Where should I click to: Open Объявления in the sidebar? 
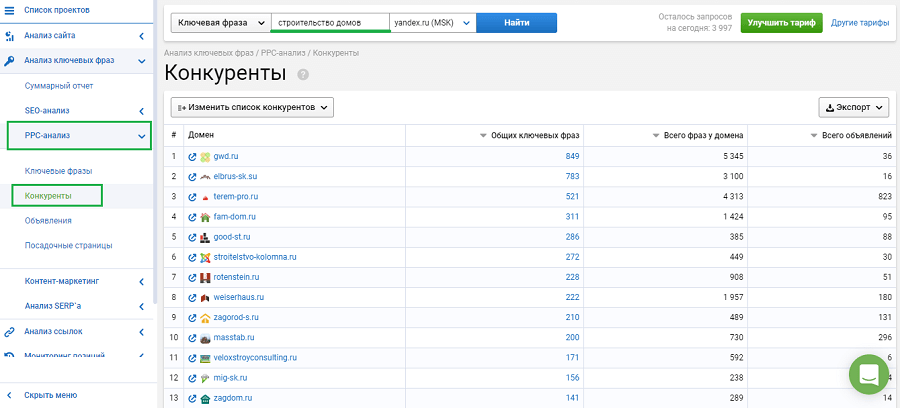coord(48,220)
